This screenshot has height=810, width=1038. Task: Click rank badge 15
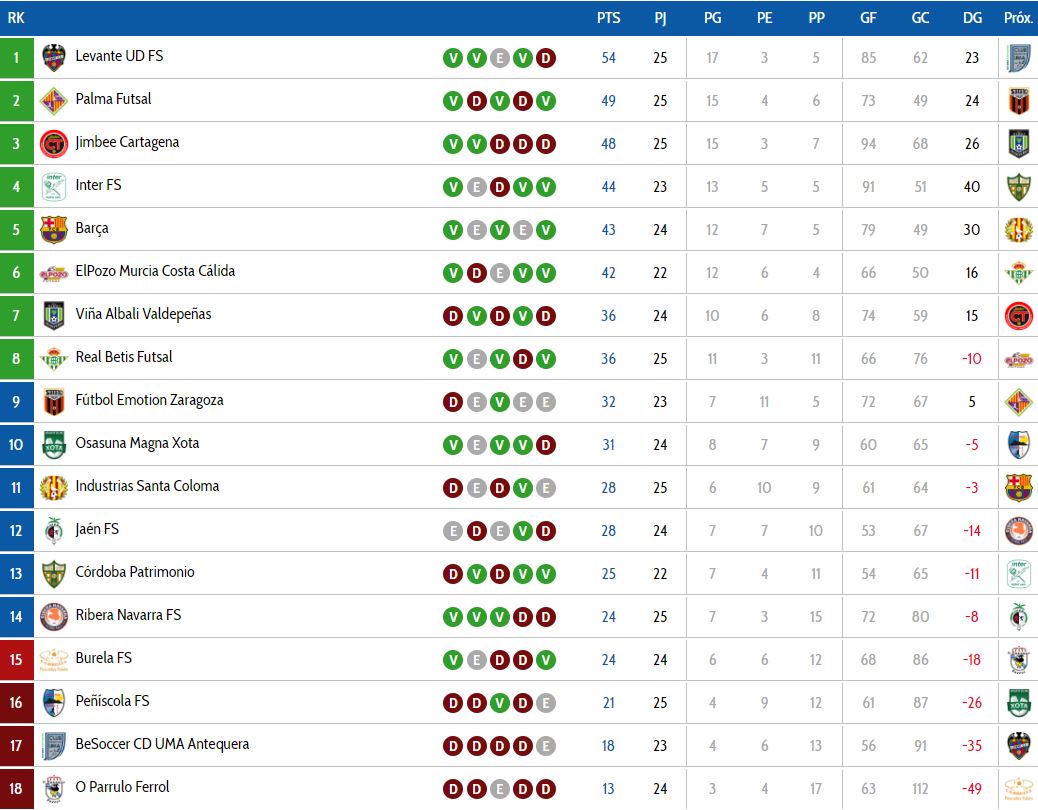(x=17, y=660)
